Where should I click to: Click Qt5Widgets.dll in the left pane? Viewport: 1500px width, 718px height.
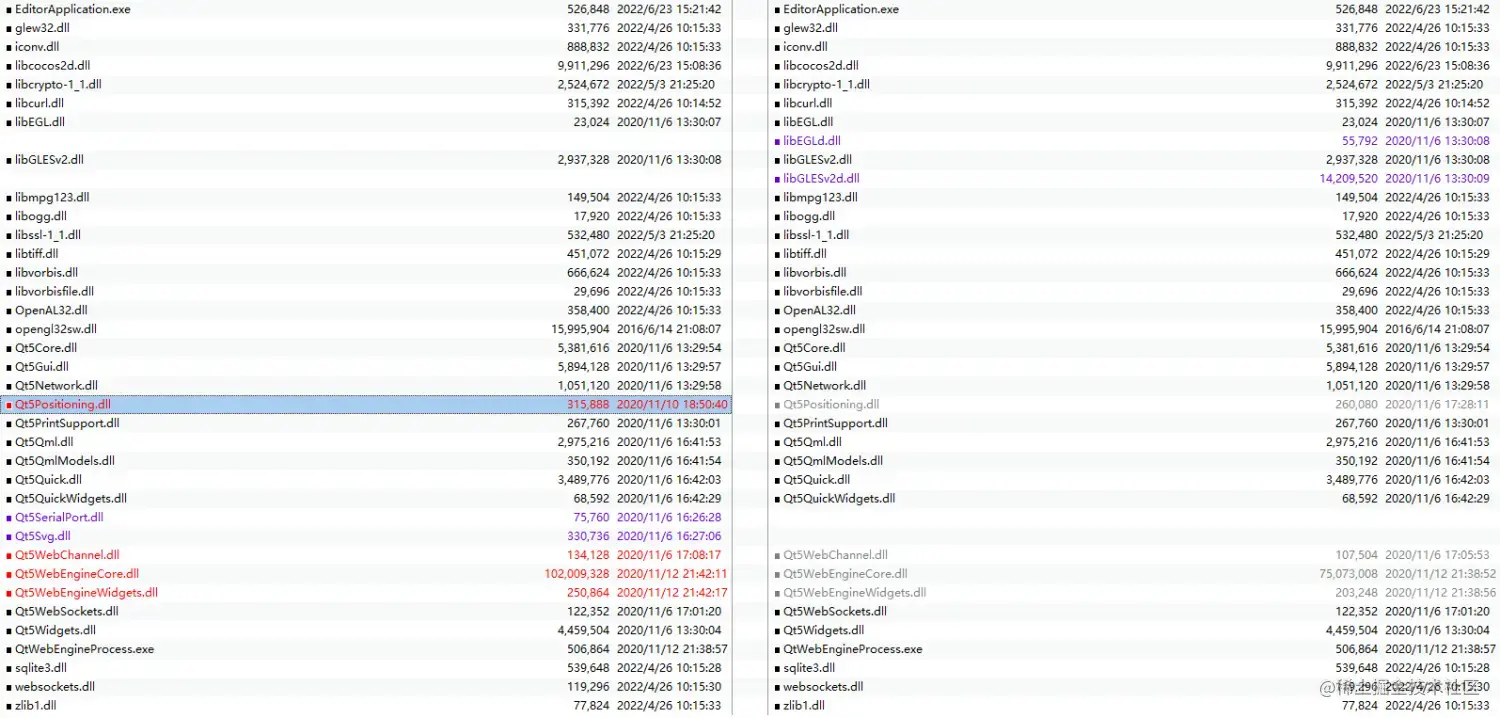coord(55,631)
